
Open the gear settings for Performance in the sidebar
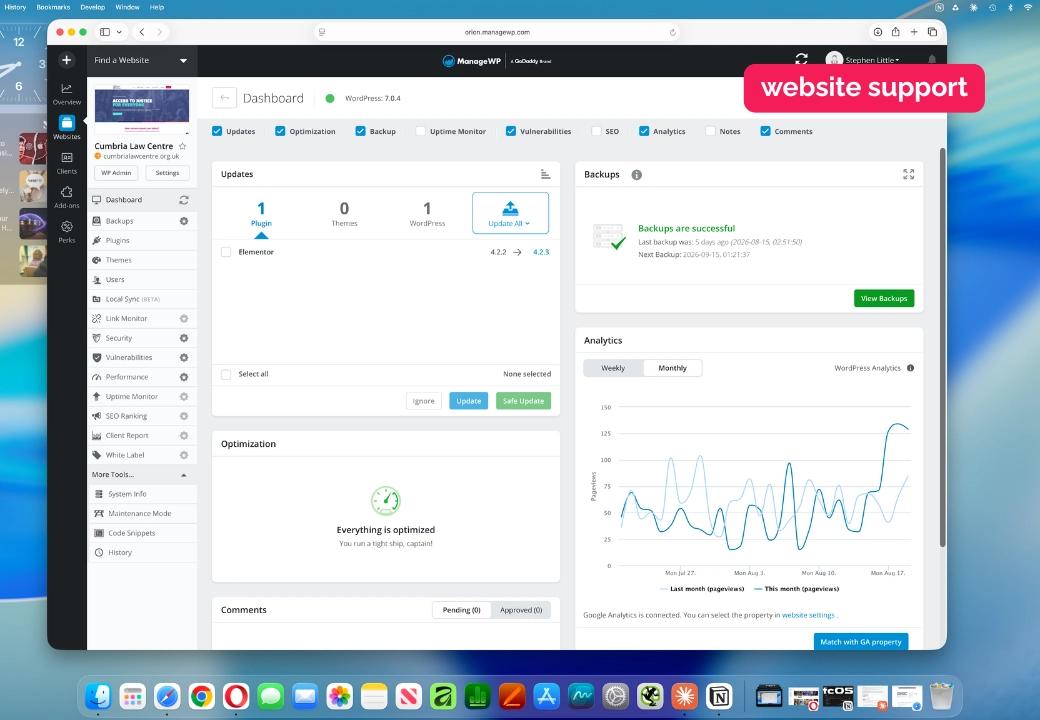[184, 377]
